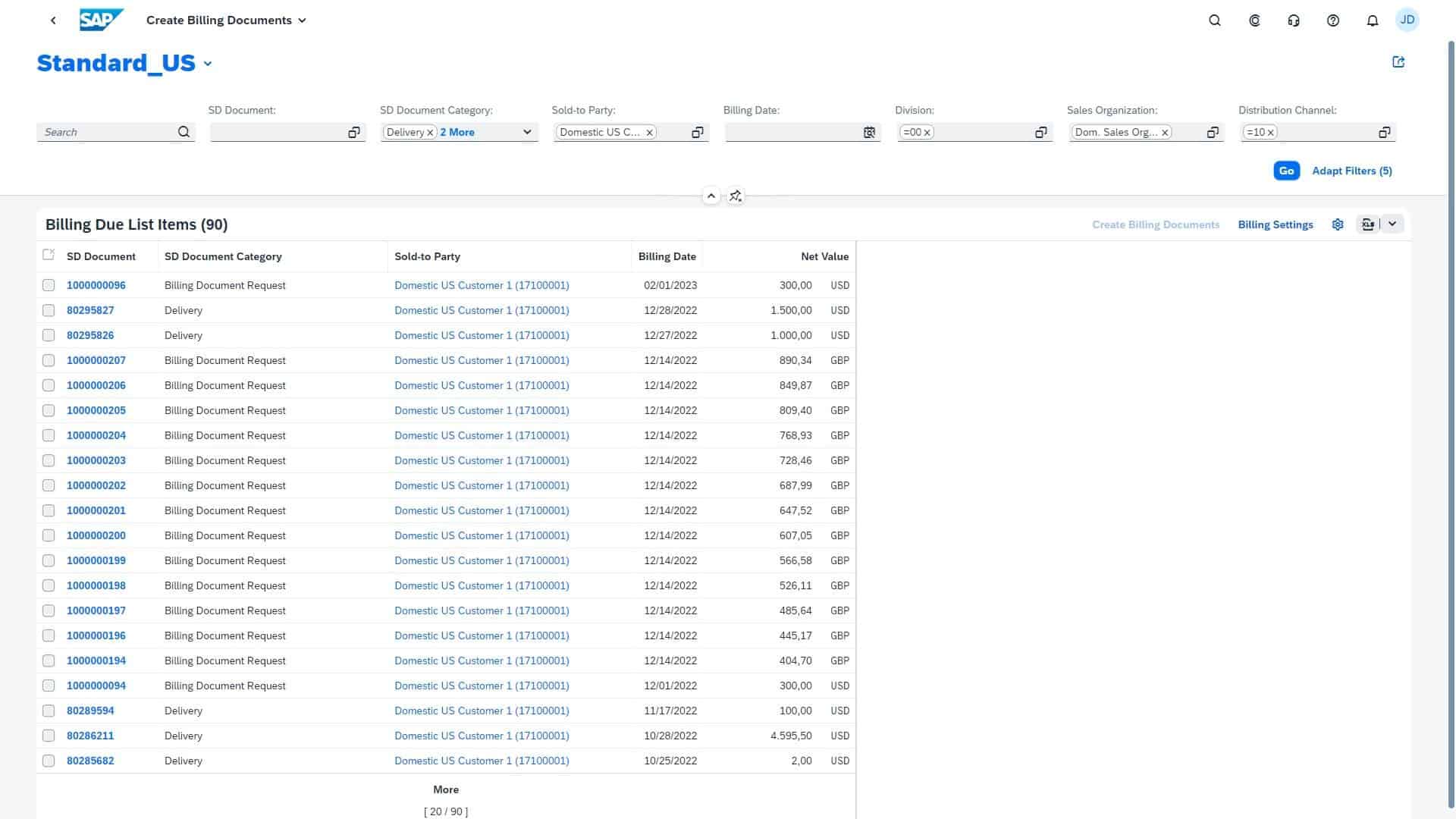The image size is (1456, 819).
Task: Pin the filter bar header
Action: point(735,196)
